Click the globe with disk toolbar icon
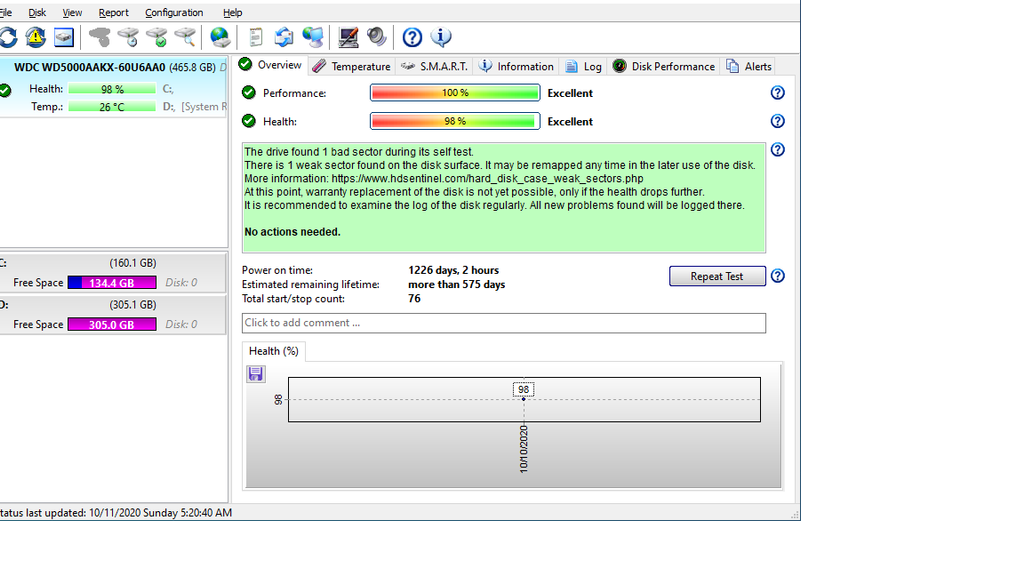The width and height of the screenshot is (1024, 576). 220,37
